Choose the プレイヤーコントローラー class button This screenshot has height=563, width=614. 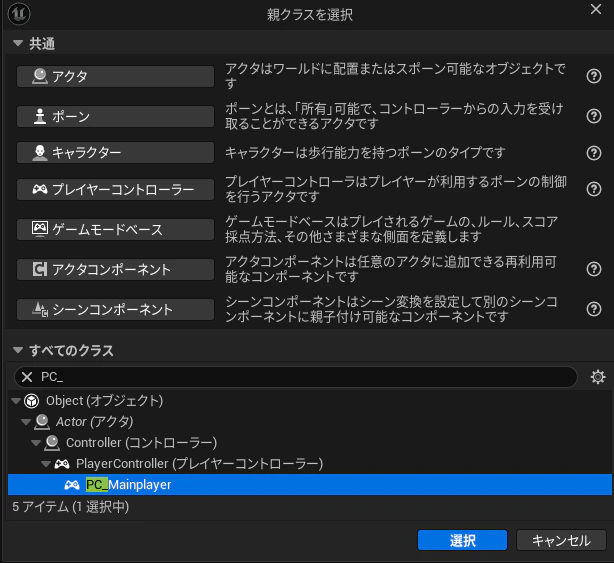pyautogui.click(x=116, y=189)
